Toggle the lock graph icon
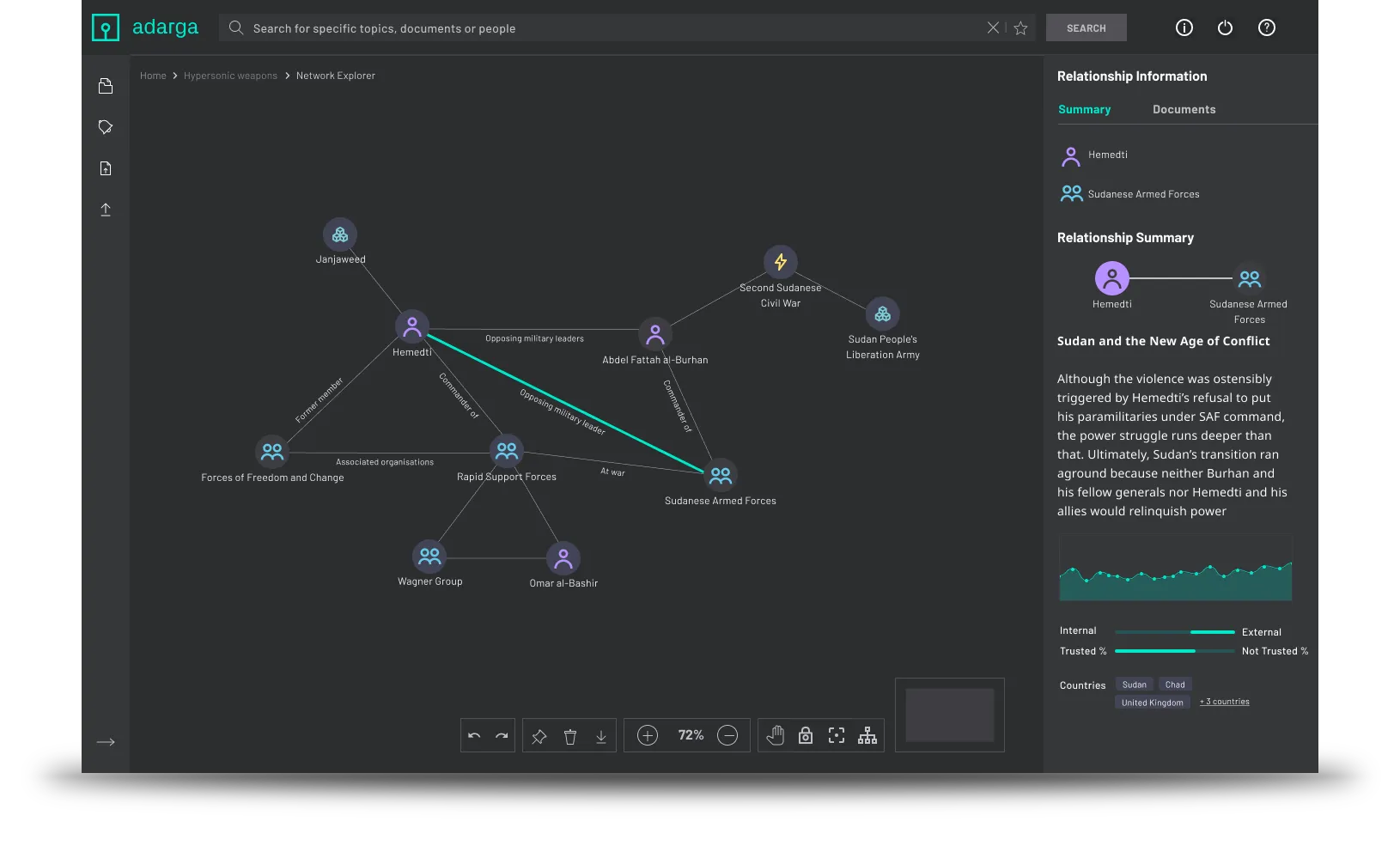This screenshot has height=846, width=1400. pos(806,735)
